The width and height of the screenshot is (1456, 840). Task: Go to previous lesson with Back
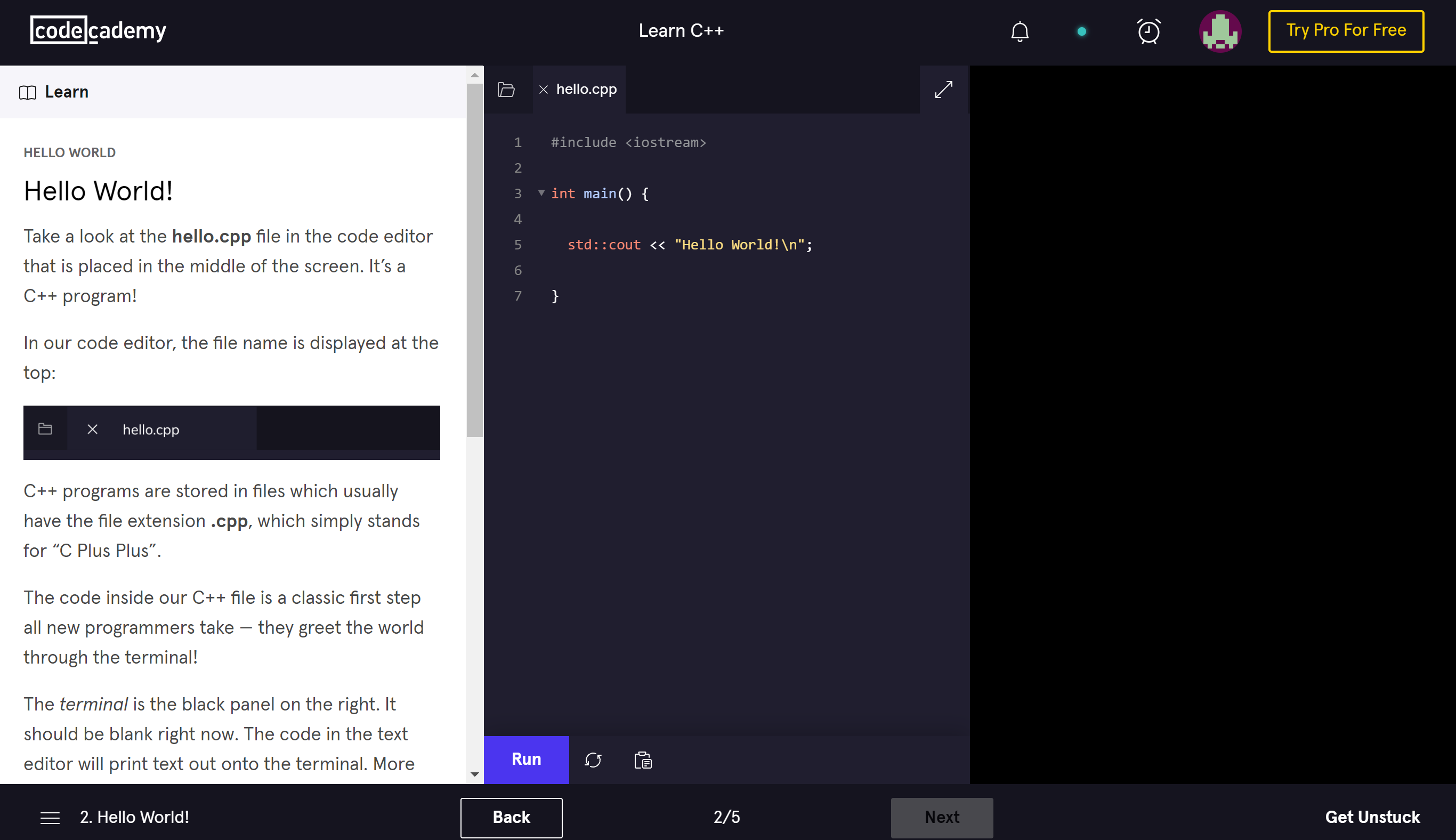pos(511,817)
